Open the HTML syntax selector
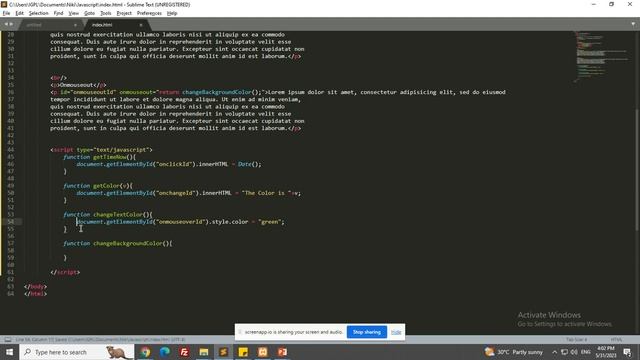The width and height of the screenshot is (640, 360). [616, 340]
